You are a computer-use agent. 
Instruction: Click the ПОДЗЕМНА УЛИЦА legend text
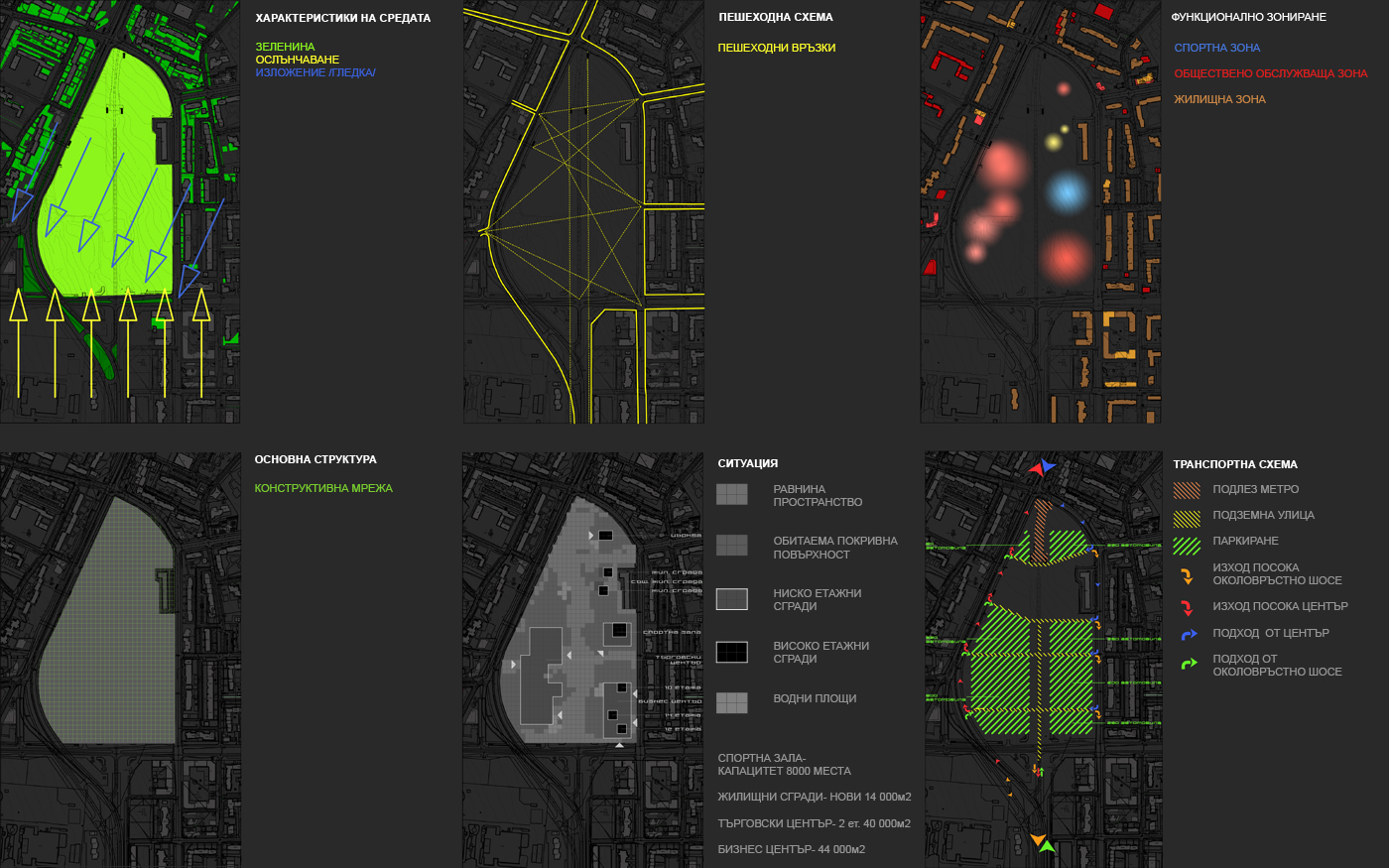(x=1264, y=515)
